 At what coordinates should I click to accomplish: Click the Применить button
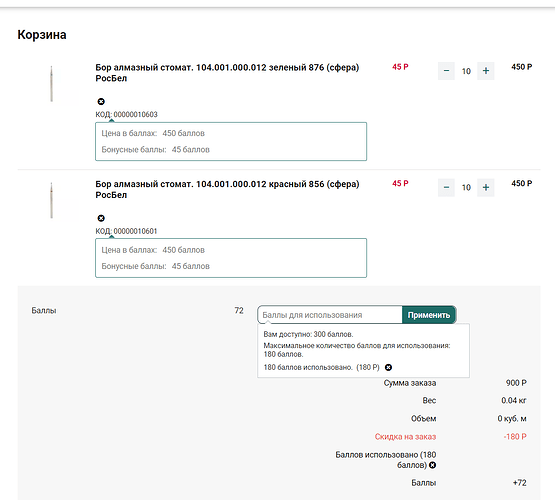(x=429, y=315)
